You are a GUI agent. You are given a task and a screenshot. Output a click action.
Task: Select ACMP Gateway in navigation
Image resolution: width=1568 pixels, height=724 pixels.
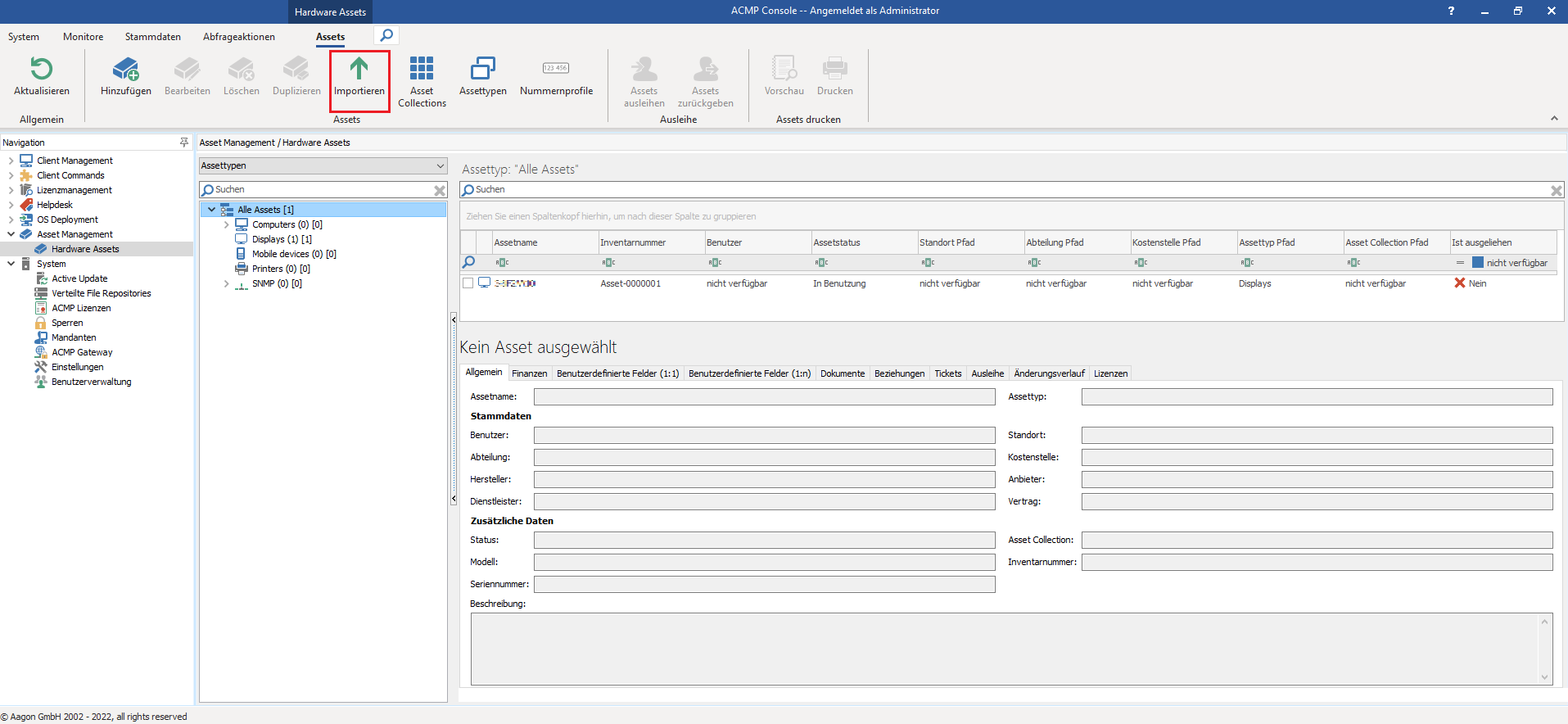[x=82, y=352]
